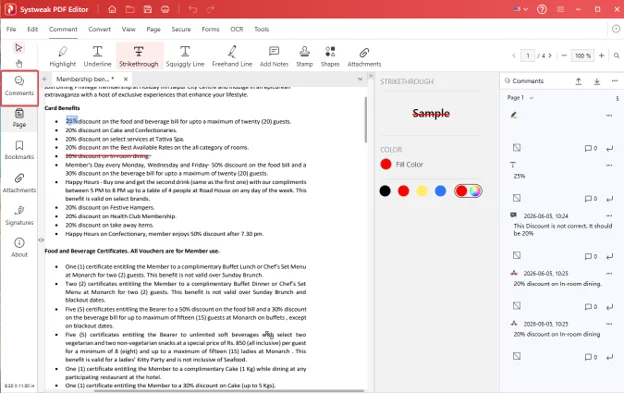
Task: Redo the last action
Action: (x=210, y=9)
